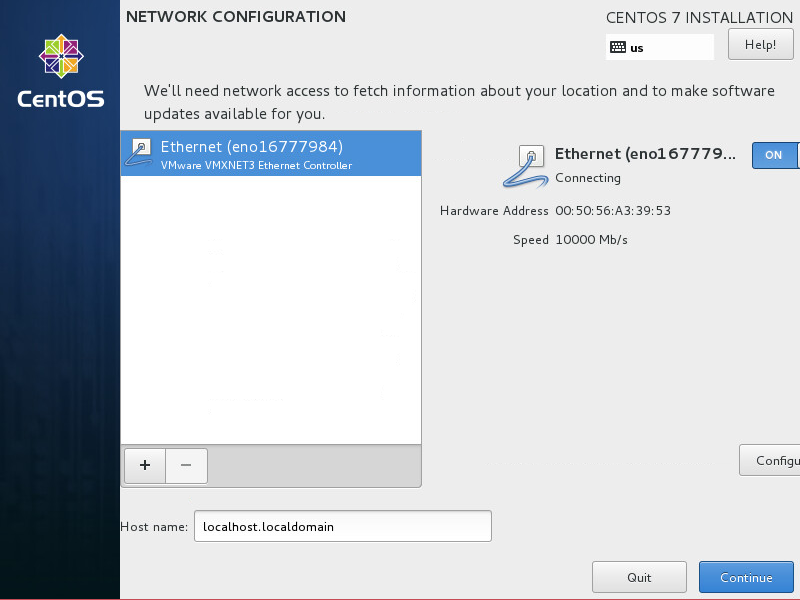Click the Host name: label
800x600 pixels.
click(154, 527)
